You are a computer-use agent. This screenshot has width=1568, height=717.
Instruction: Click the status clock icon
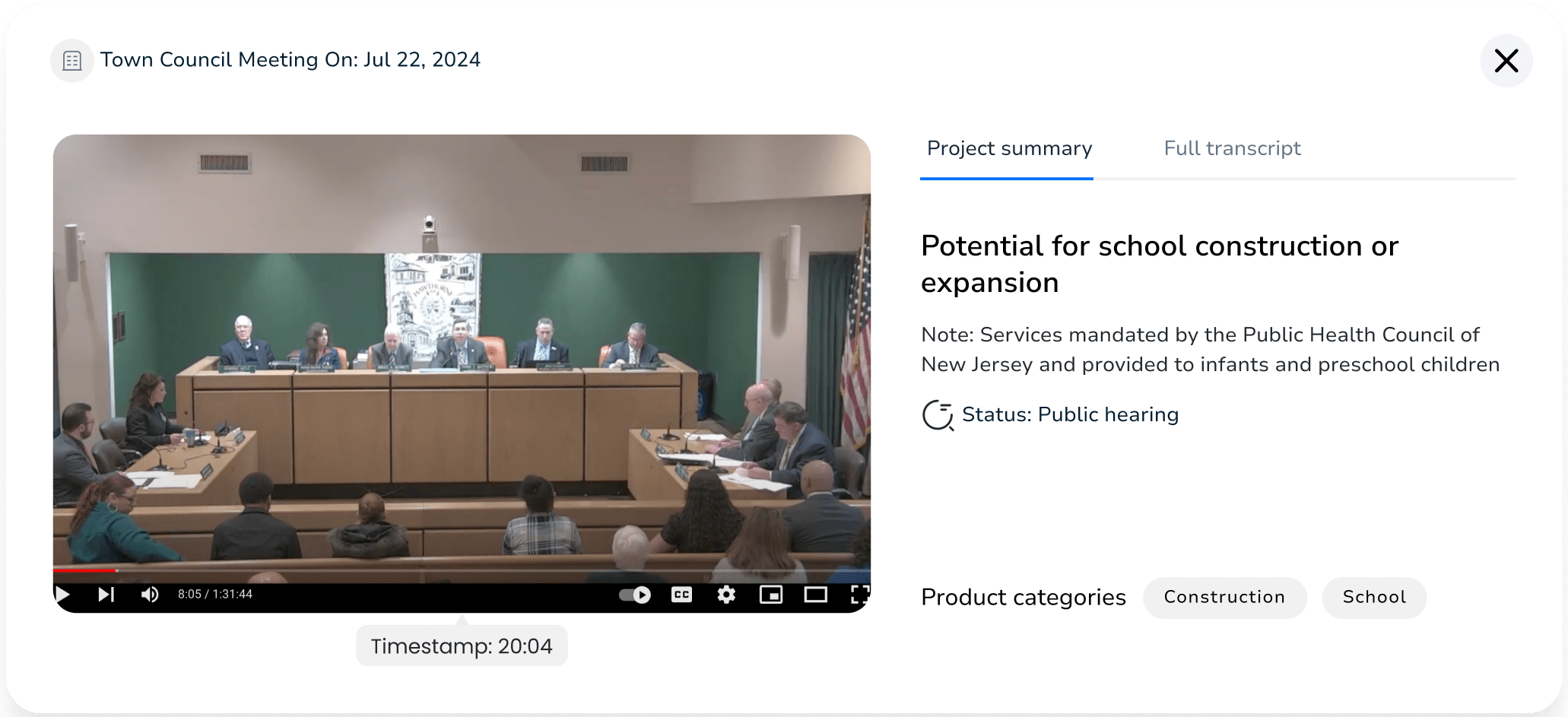(938, 415)
